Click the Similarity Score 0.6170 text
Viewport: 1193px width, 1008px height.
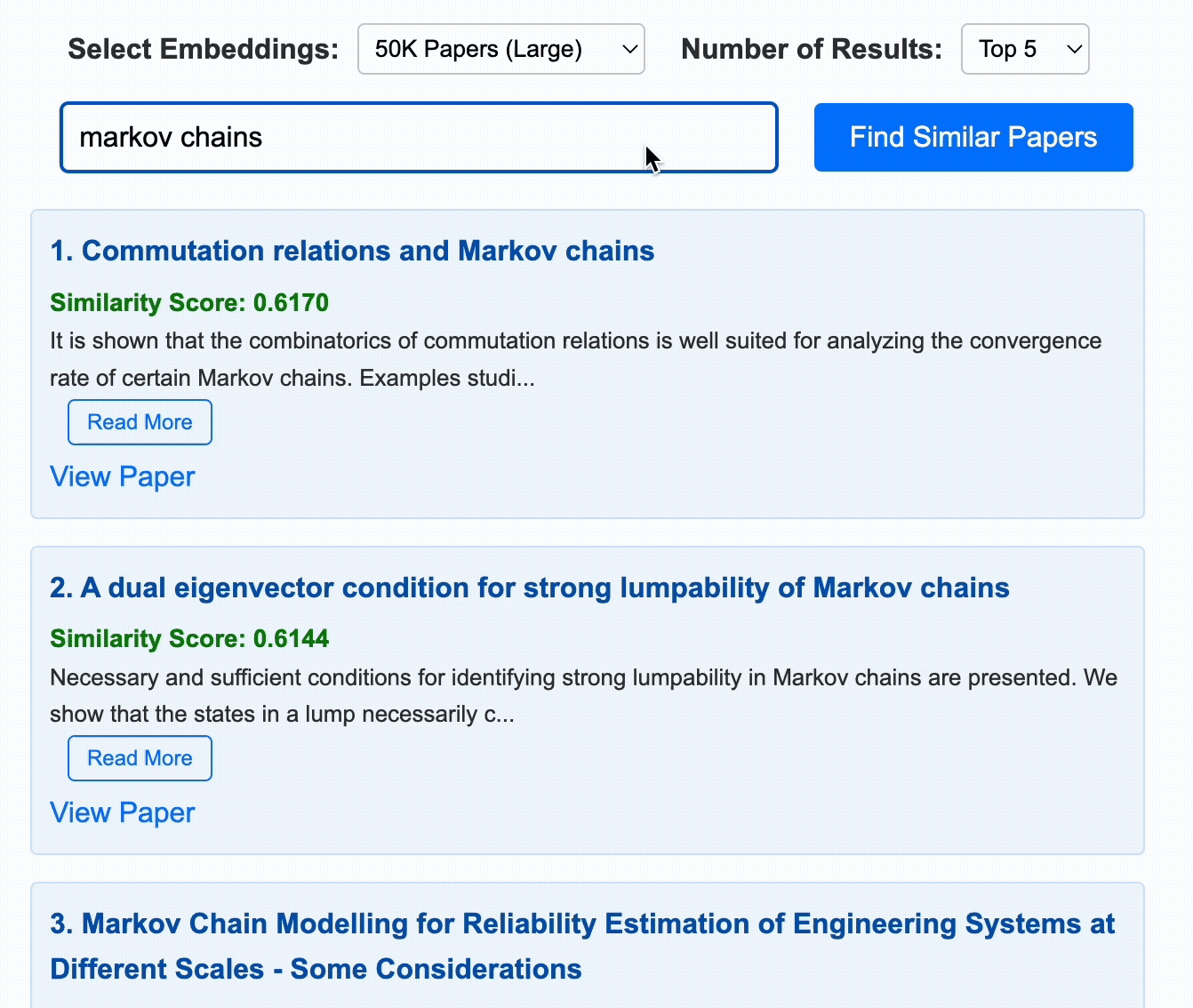click(189, 302)
